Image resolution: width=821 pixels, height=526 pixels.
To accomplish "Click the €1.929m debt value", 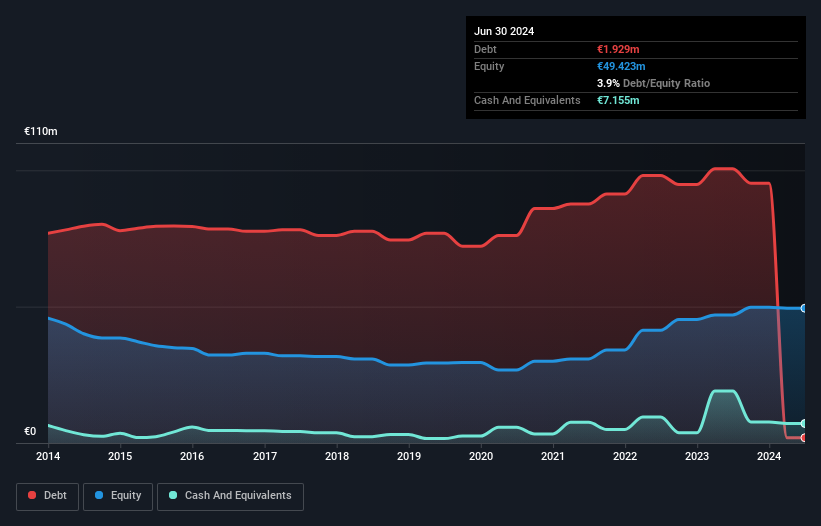I will tap(618, 49).
